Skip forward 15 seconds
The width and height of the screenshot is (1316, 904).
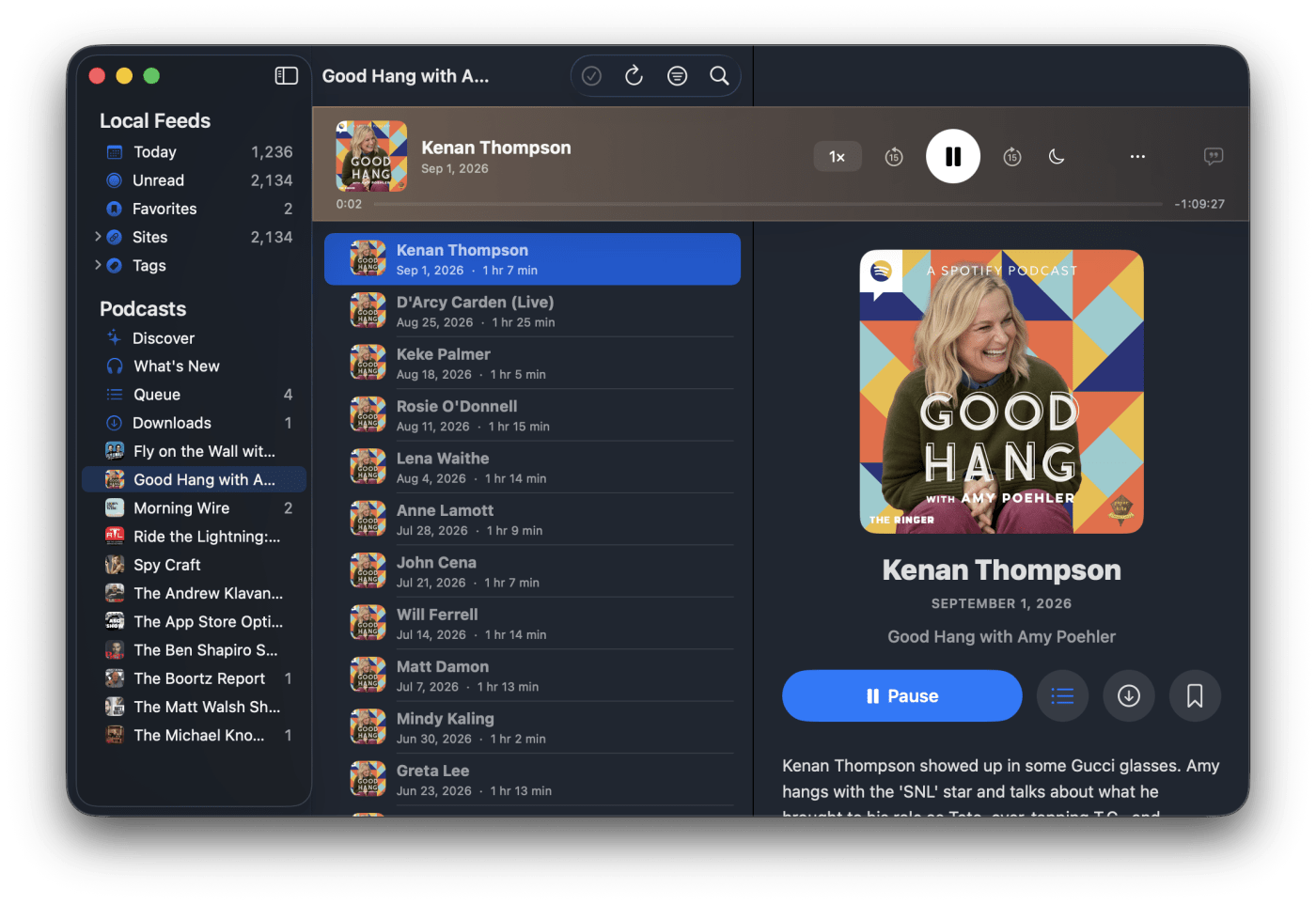coord(1012,157)
